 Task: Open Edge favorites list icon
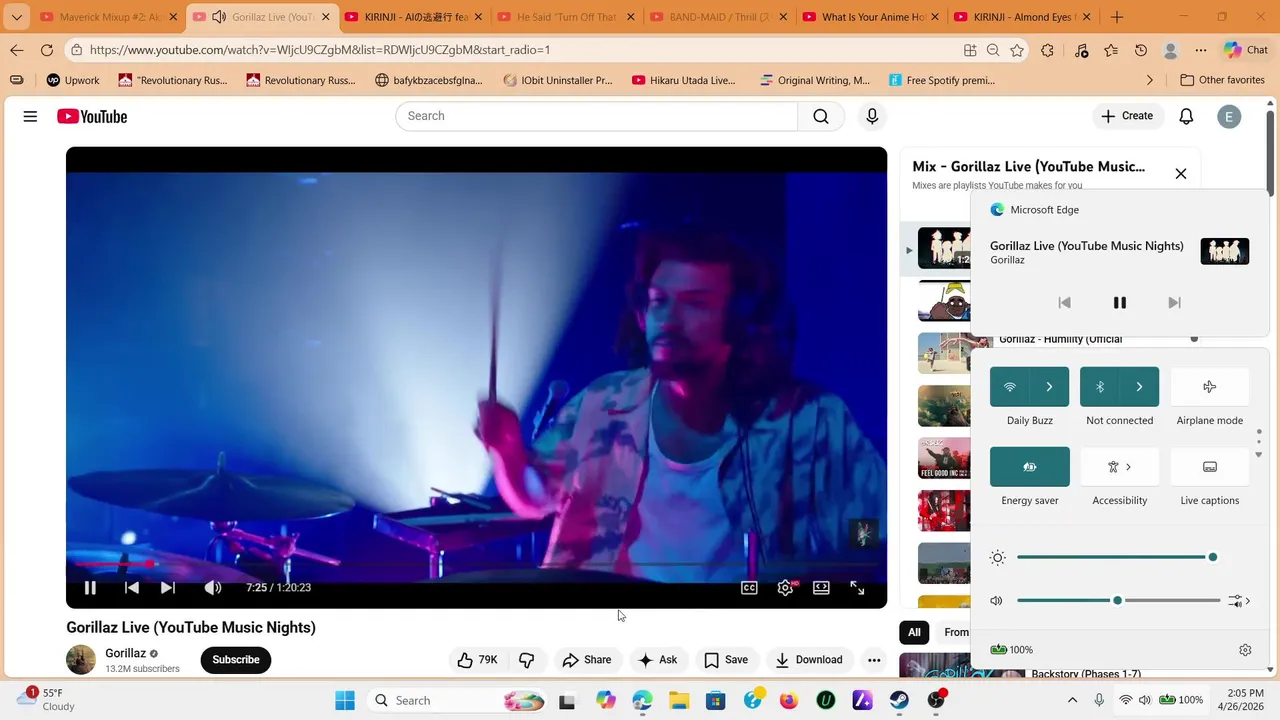click(x=1111, y=50)
